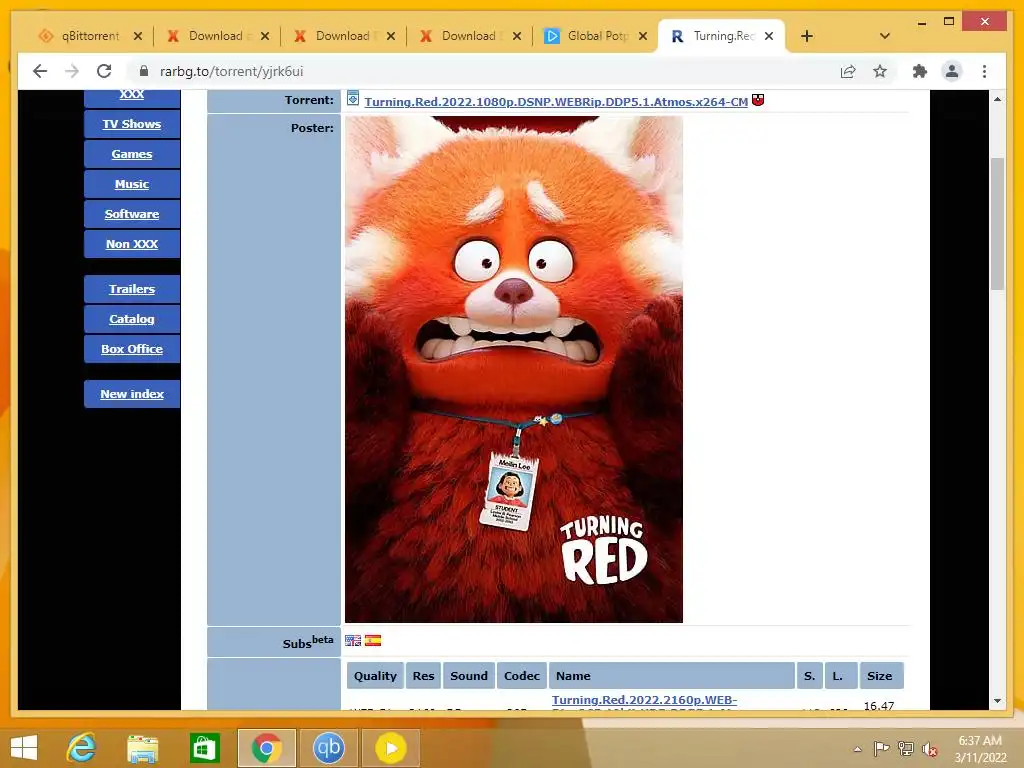Open the Catalog page

132,319
